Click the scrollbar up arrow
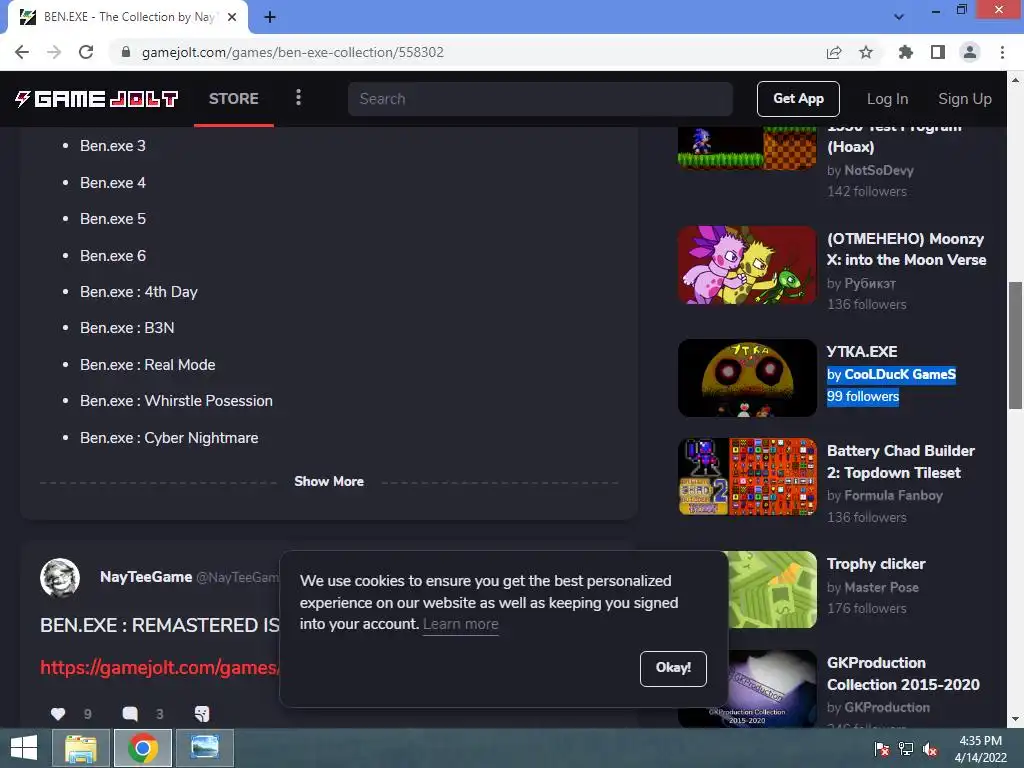Screen dimensions: 1024x768 (x=1015, y=80)
